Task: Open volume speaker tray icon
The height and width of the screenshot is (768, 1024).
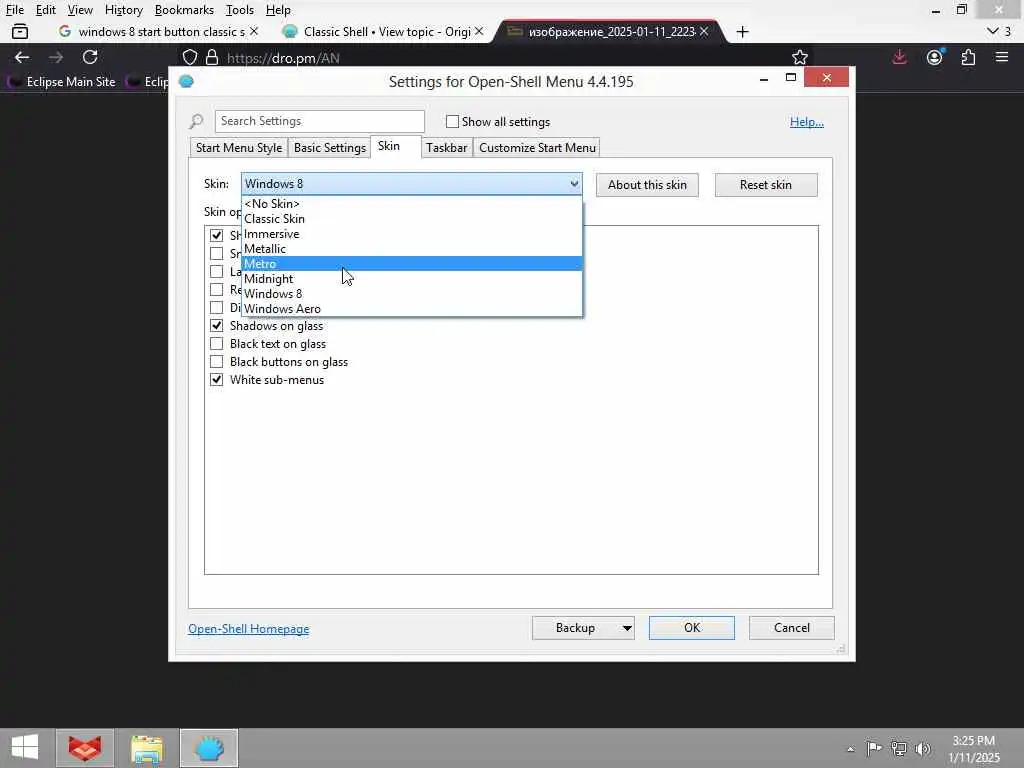Action: (x=923, y=749)
